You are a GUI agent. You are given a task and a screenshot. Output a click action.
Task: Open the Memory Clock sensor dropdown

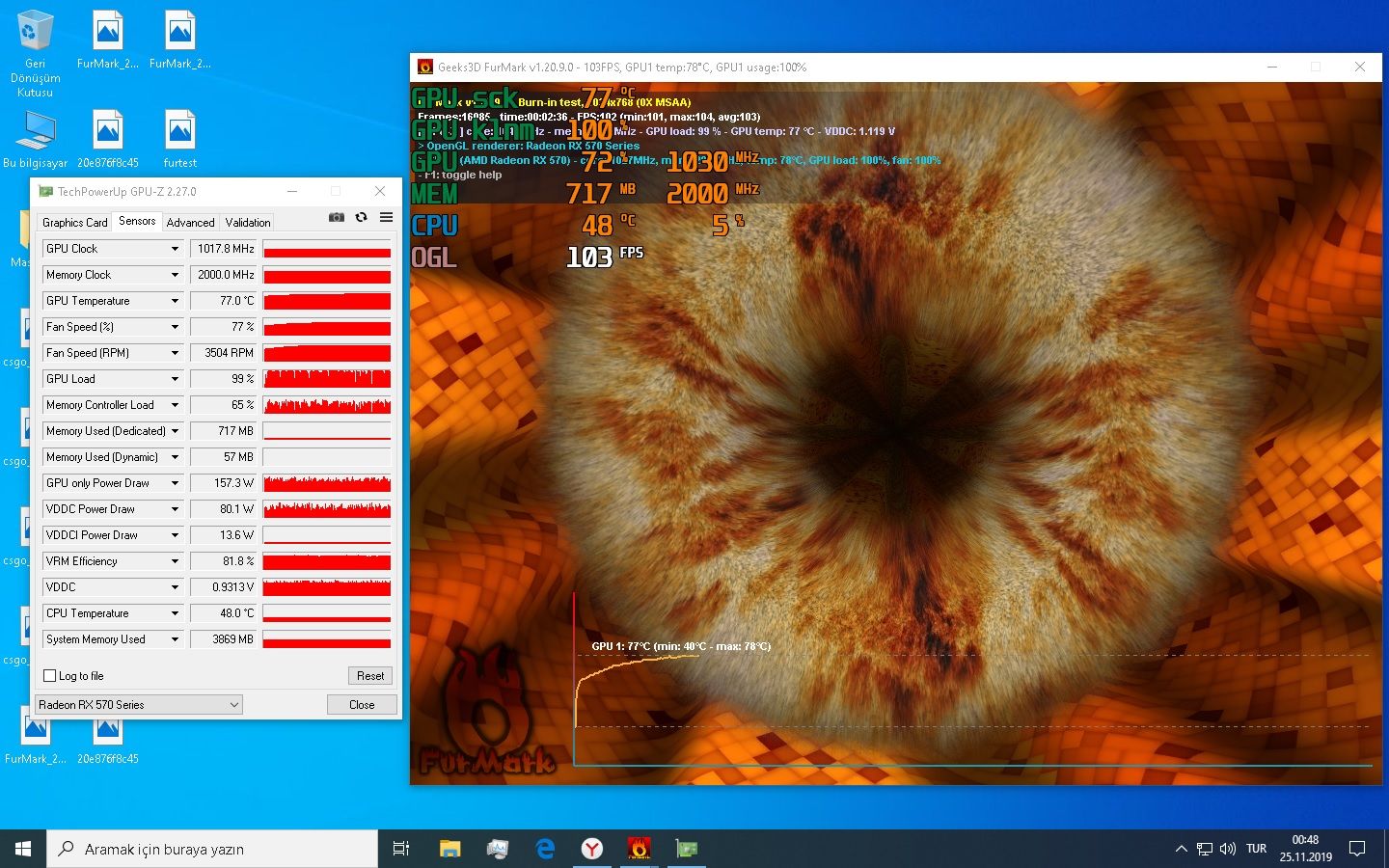click(x=175, y=275)
